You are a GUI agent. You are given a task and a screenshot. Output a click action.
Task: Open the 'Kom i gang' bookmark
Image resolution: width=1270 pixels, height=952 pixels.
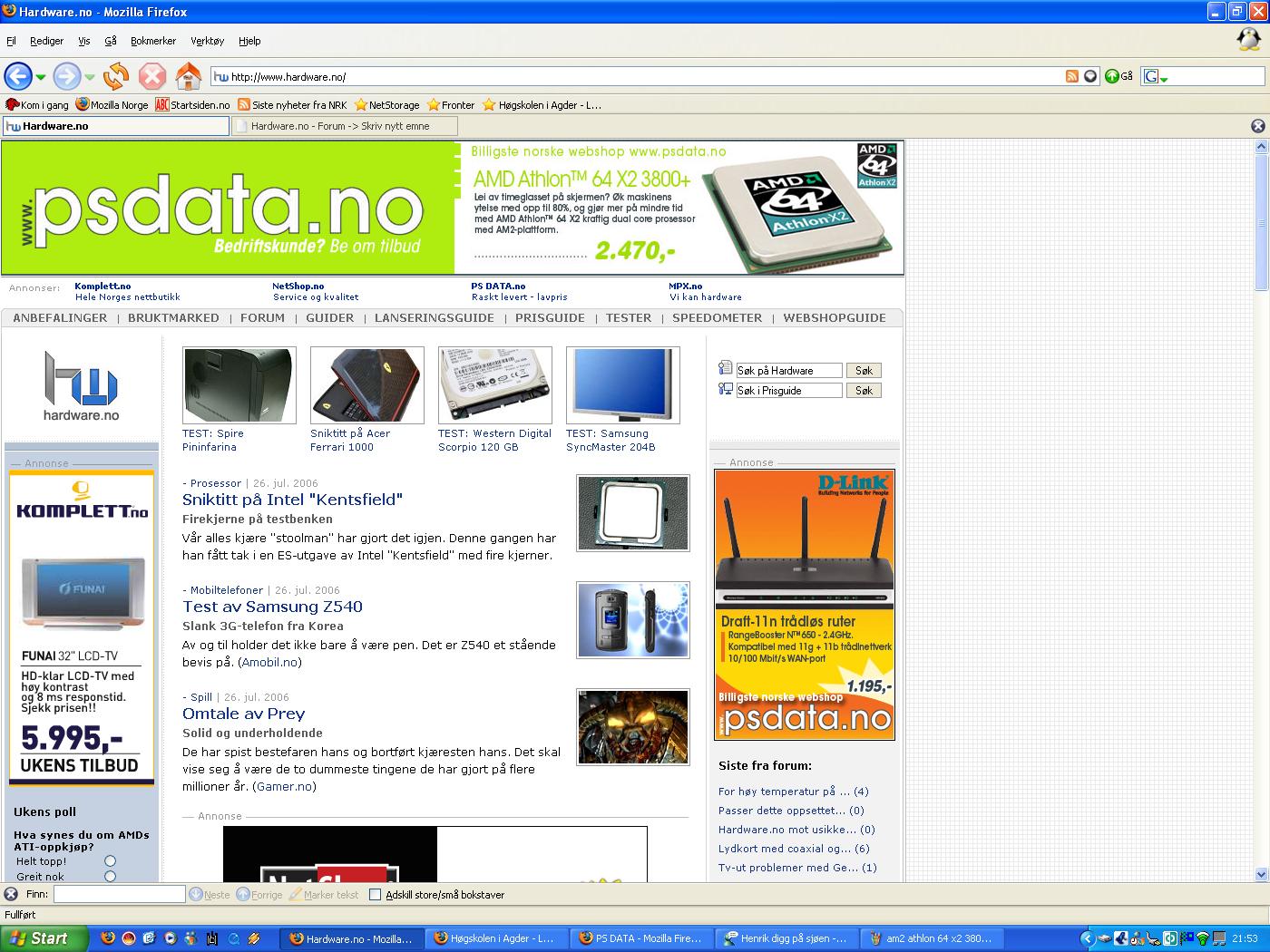coord(37,104)
